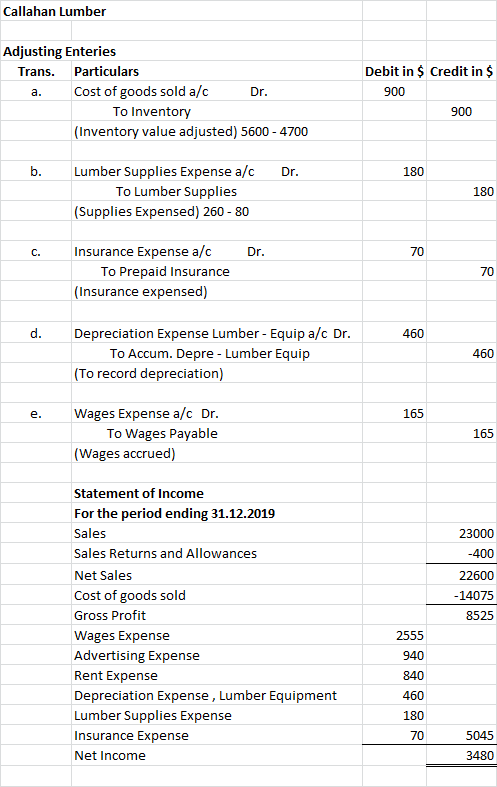The height and width of the screenshot is (787, 497).
Task: Select the "Credit in $" header cell
Action: coord(461,72)
